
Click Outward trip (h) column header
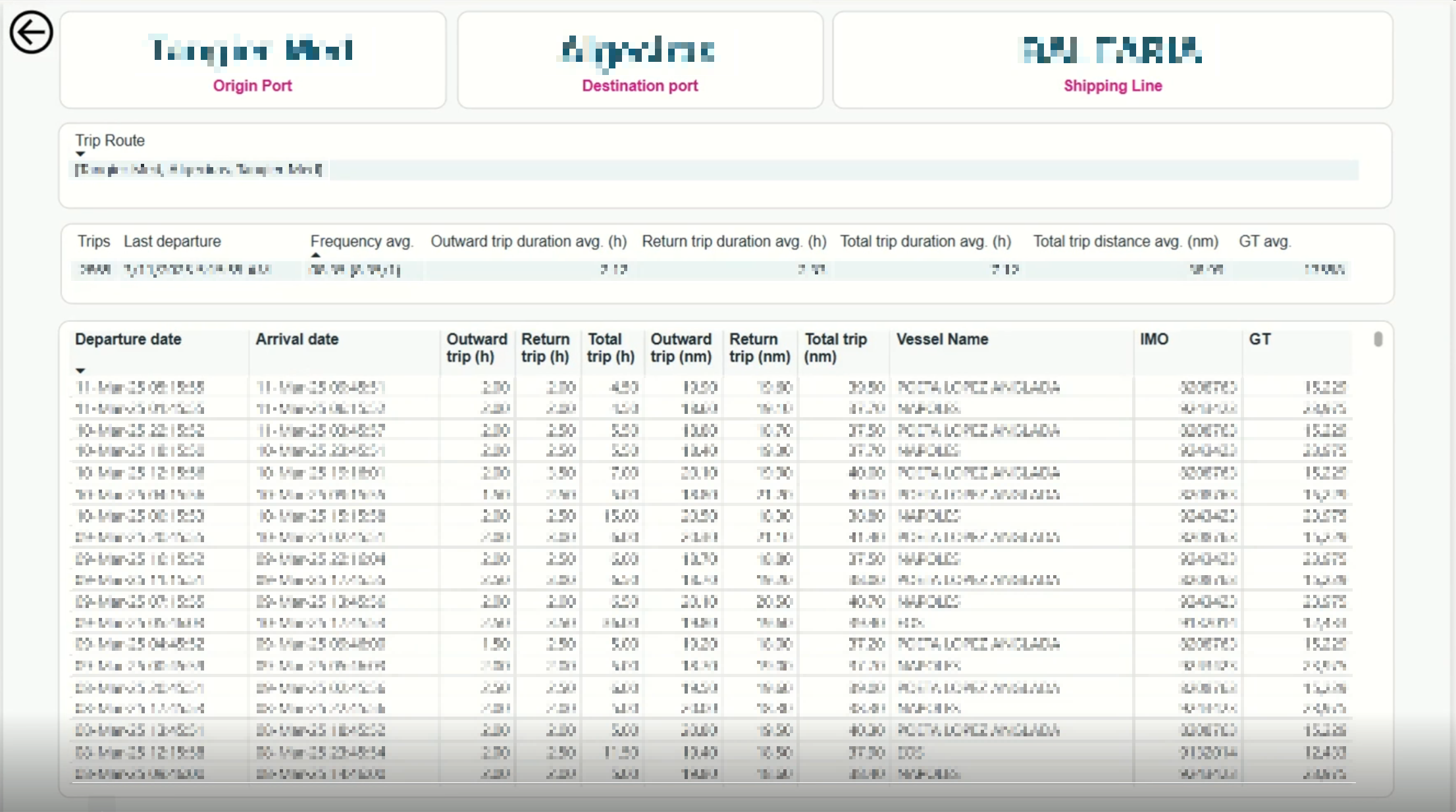click(476, 347)
